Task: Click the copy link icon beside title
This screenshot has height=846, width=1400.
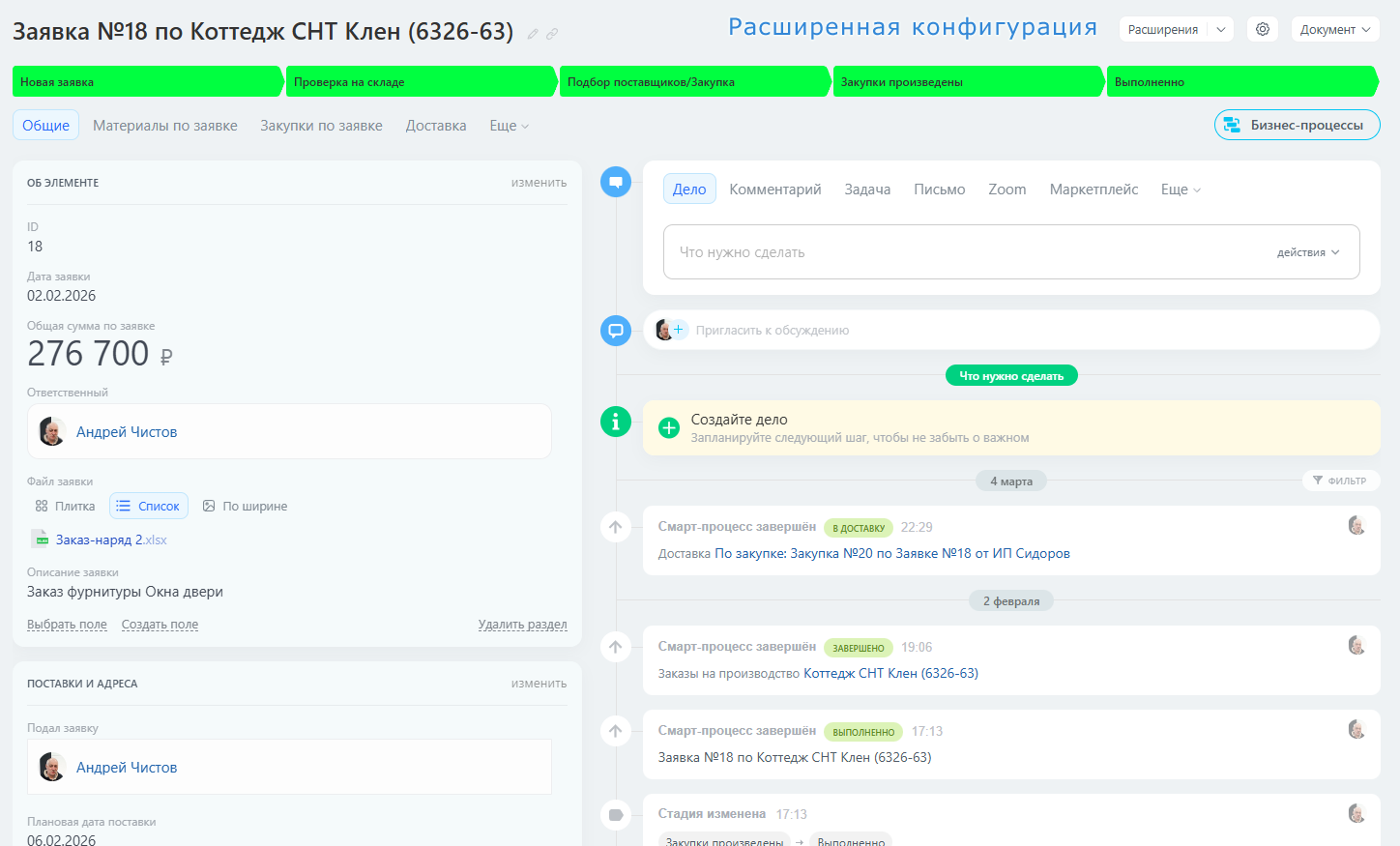Action: pos(552,34)
